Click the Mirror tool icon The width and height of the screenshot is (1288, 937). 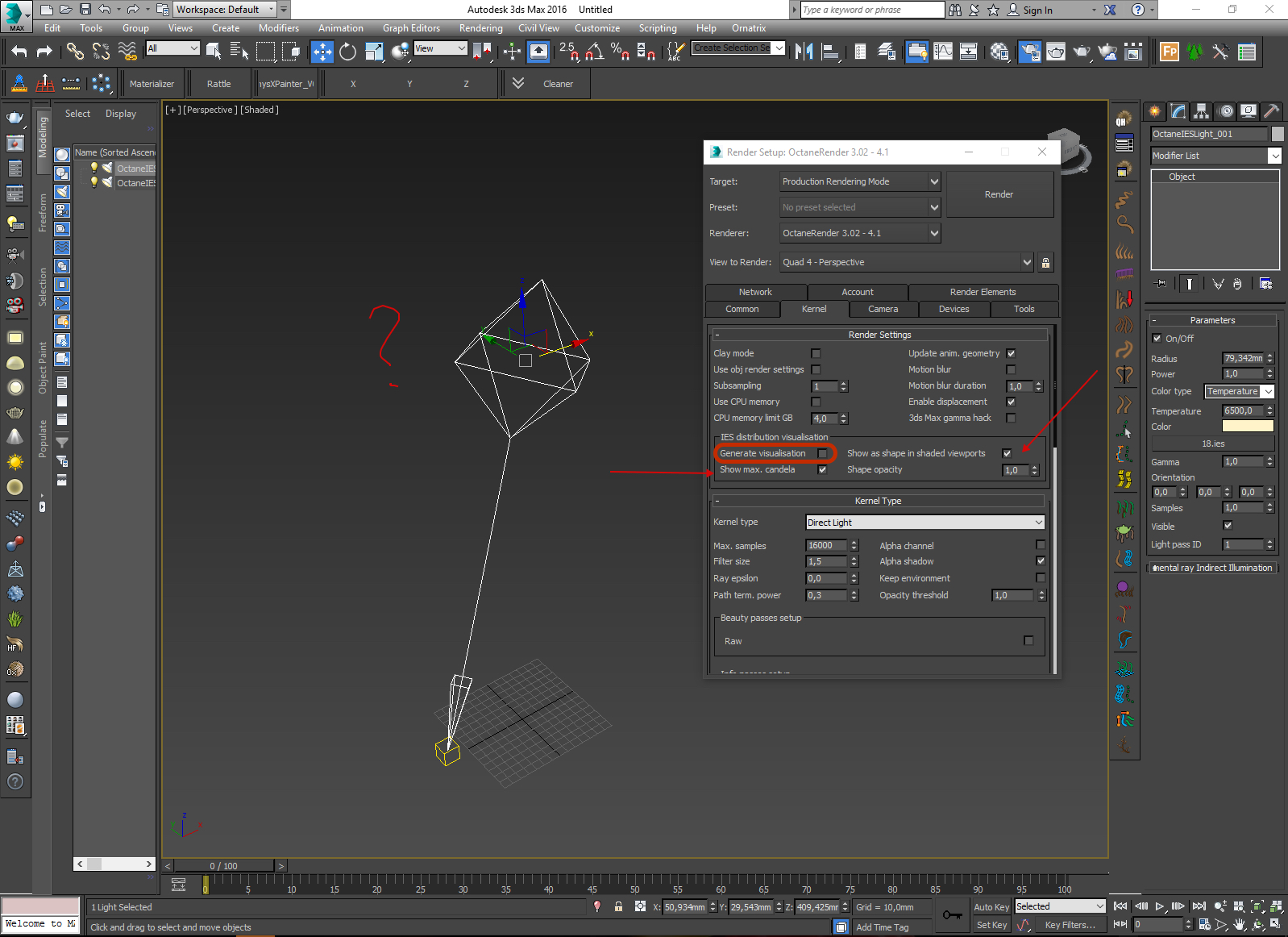click(804, 52)
